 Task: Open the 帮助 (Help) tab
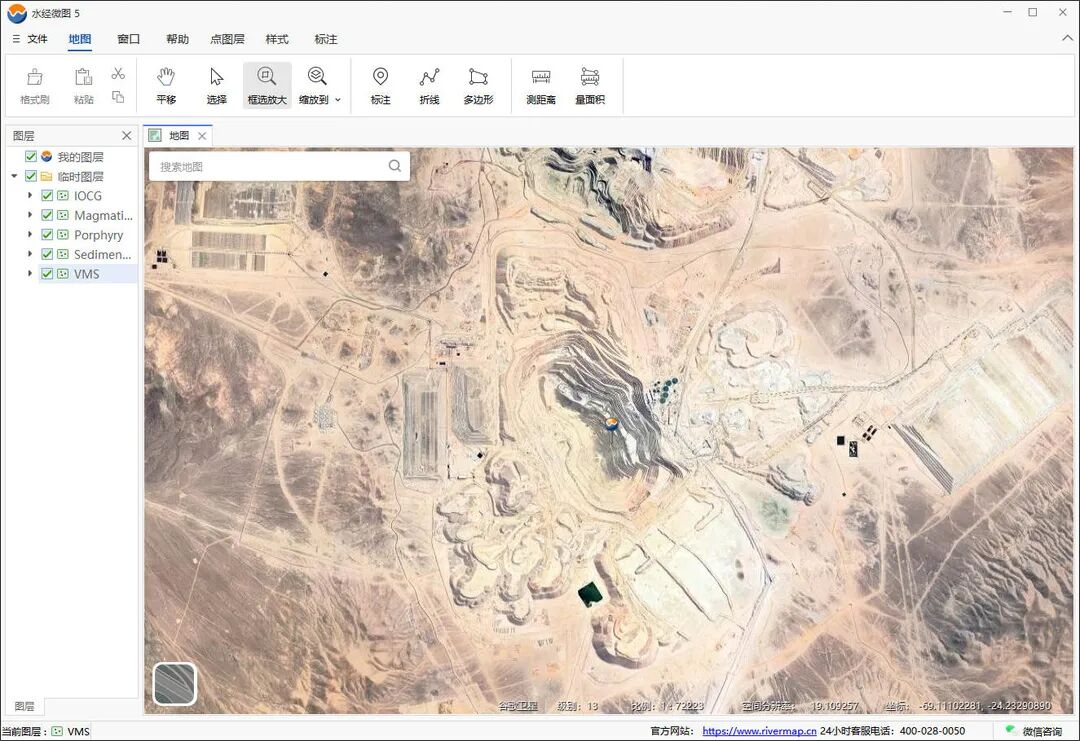pyautogui.click(x=177, y=39)
